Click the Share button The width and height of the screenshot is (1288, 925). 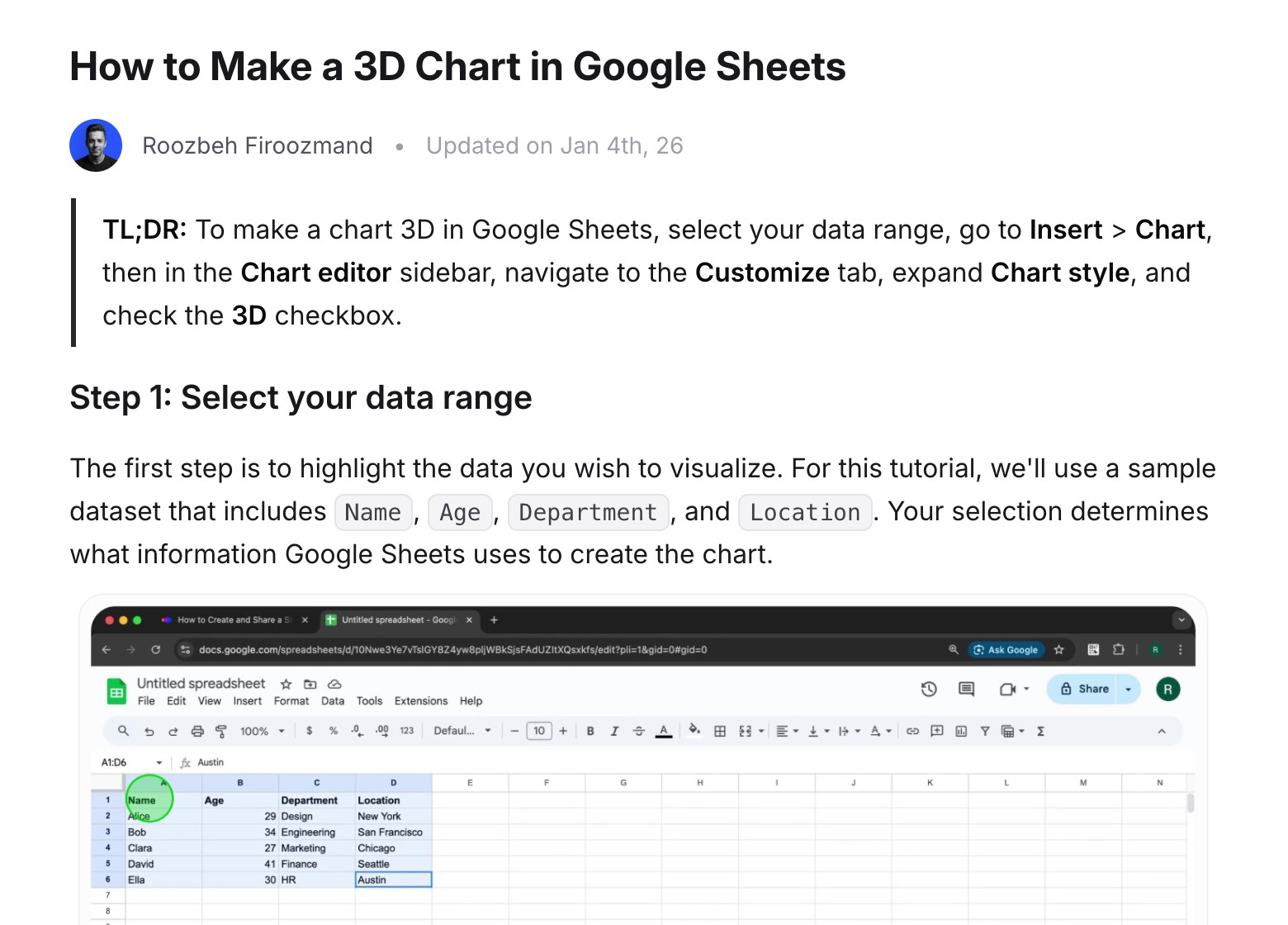[x=1083, y=689]
